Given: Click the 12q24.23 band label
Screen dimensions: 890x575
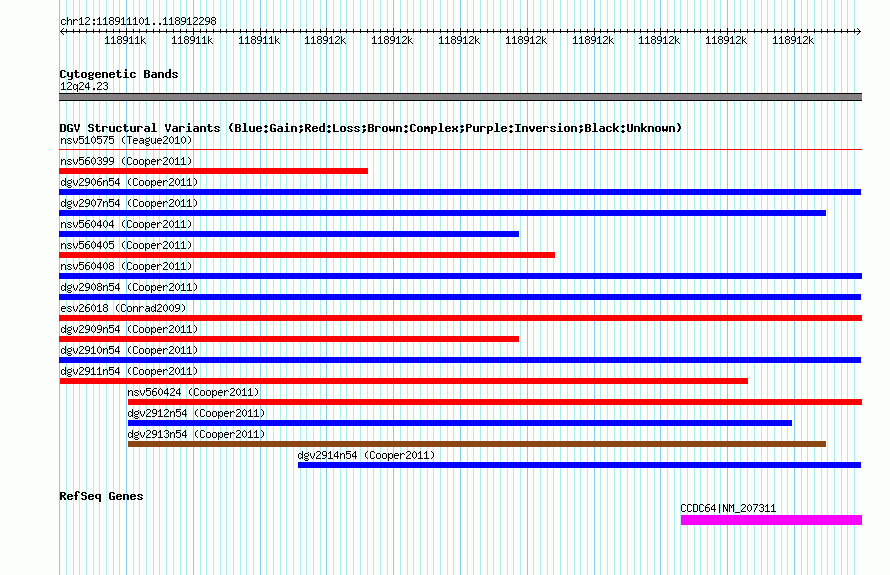Looking at the screenshot, I should pos(84,86).
